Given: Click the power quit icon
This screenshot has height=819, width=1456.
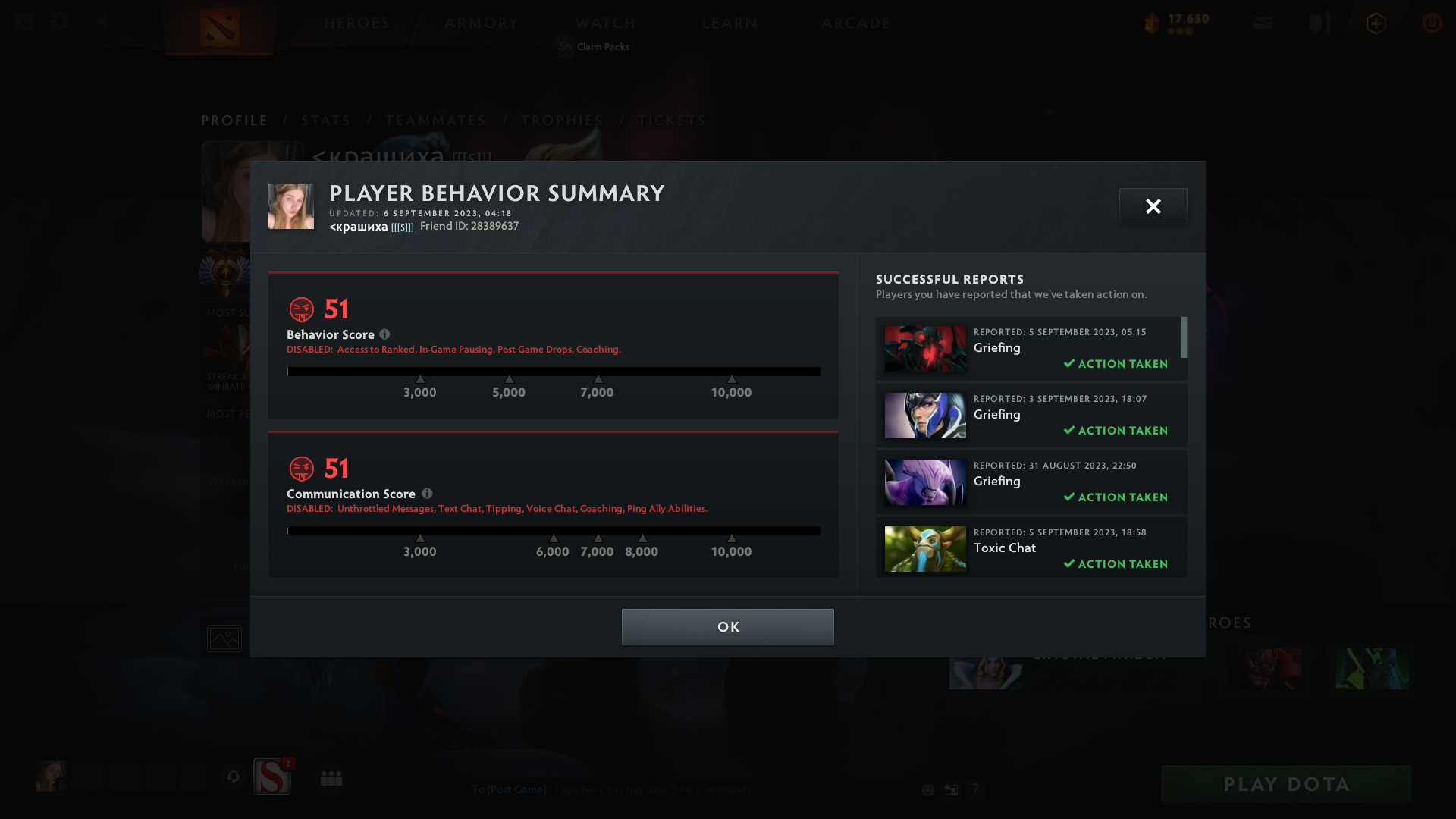Looking at the screenshot, I should (1432, 23).
